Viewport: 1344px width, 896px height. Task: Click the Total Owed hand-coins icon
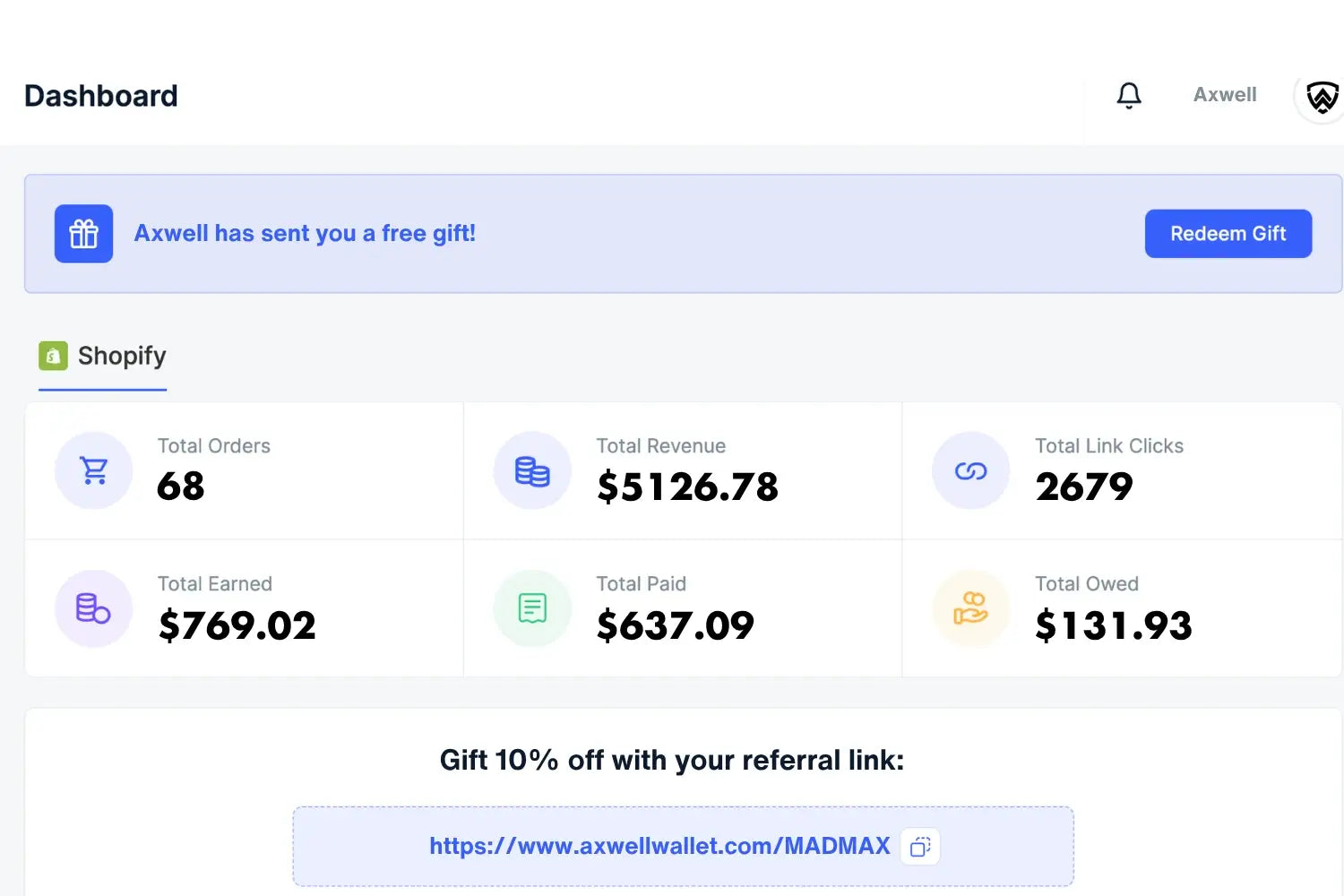tap(970, 608)
